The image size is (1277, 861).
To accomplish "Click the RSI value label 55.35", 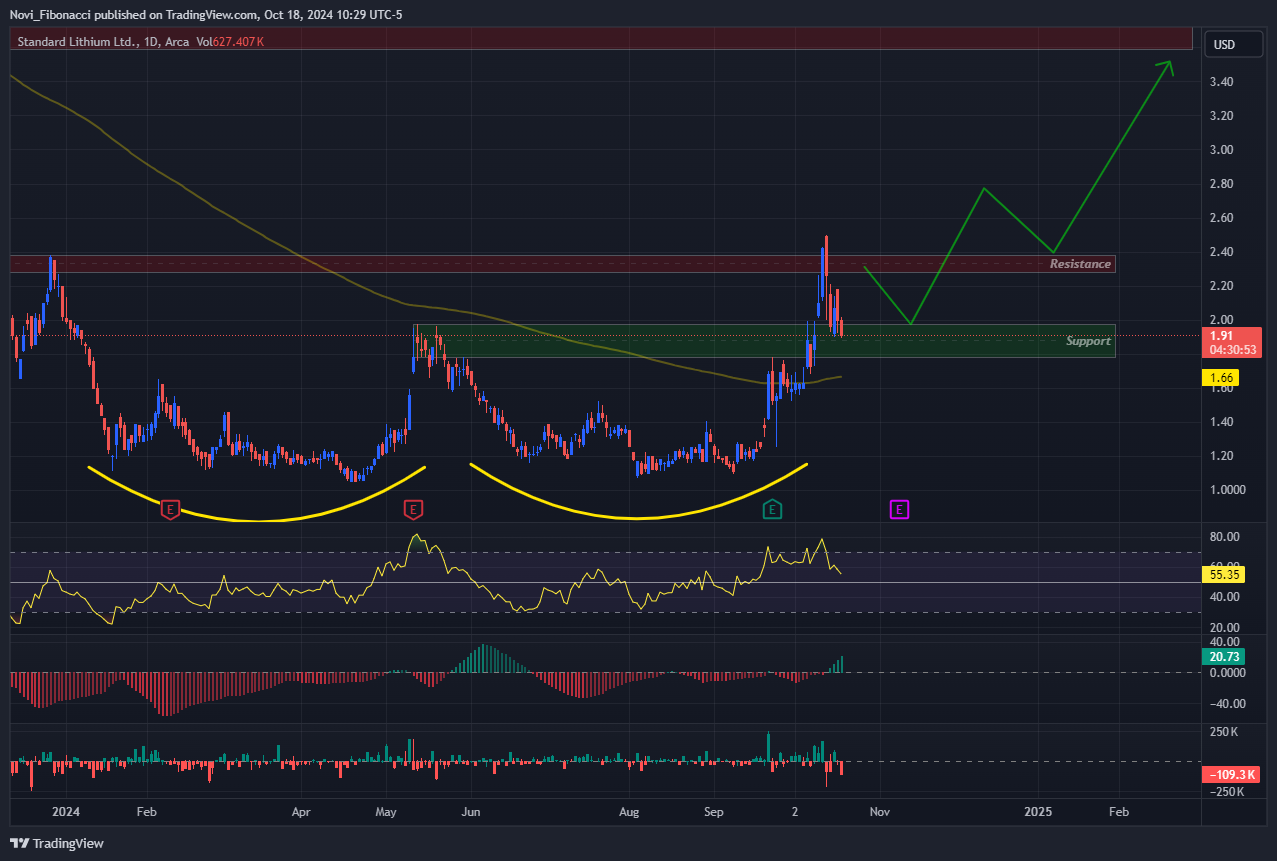I will (1226, 574).
